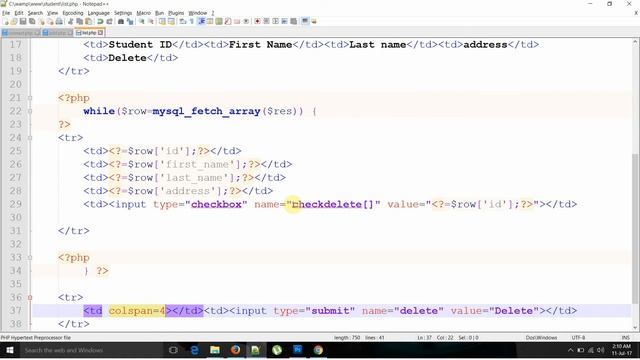Click Save recorded macro icon
The width and height of the screenshot is (640, 360).
(293, 21)
